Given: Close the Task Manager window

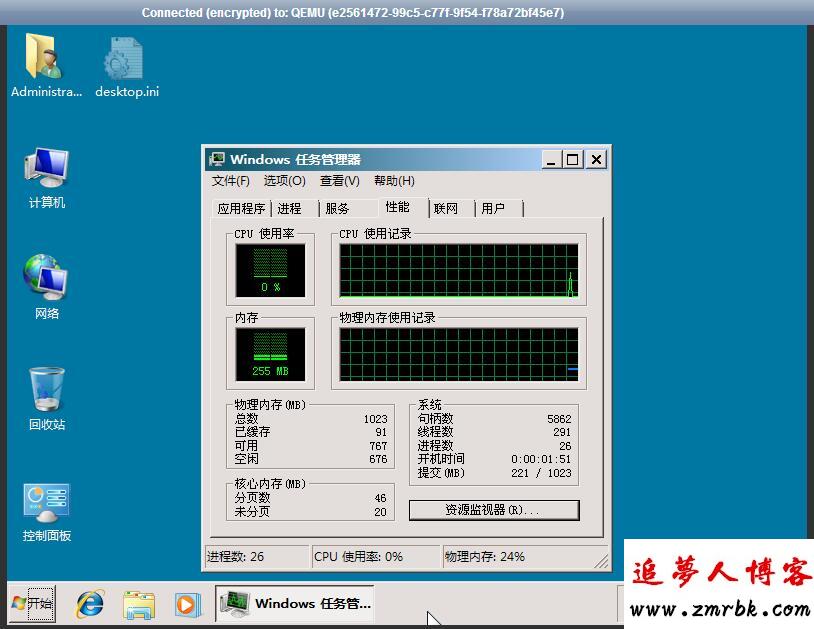Looking at the screenshot, I should pyautogui.click(x=596, y=159).
